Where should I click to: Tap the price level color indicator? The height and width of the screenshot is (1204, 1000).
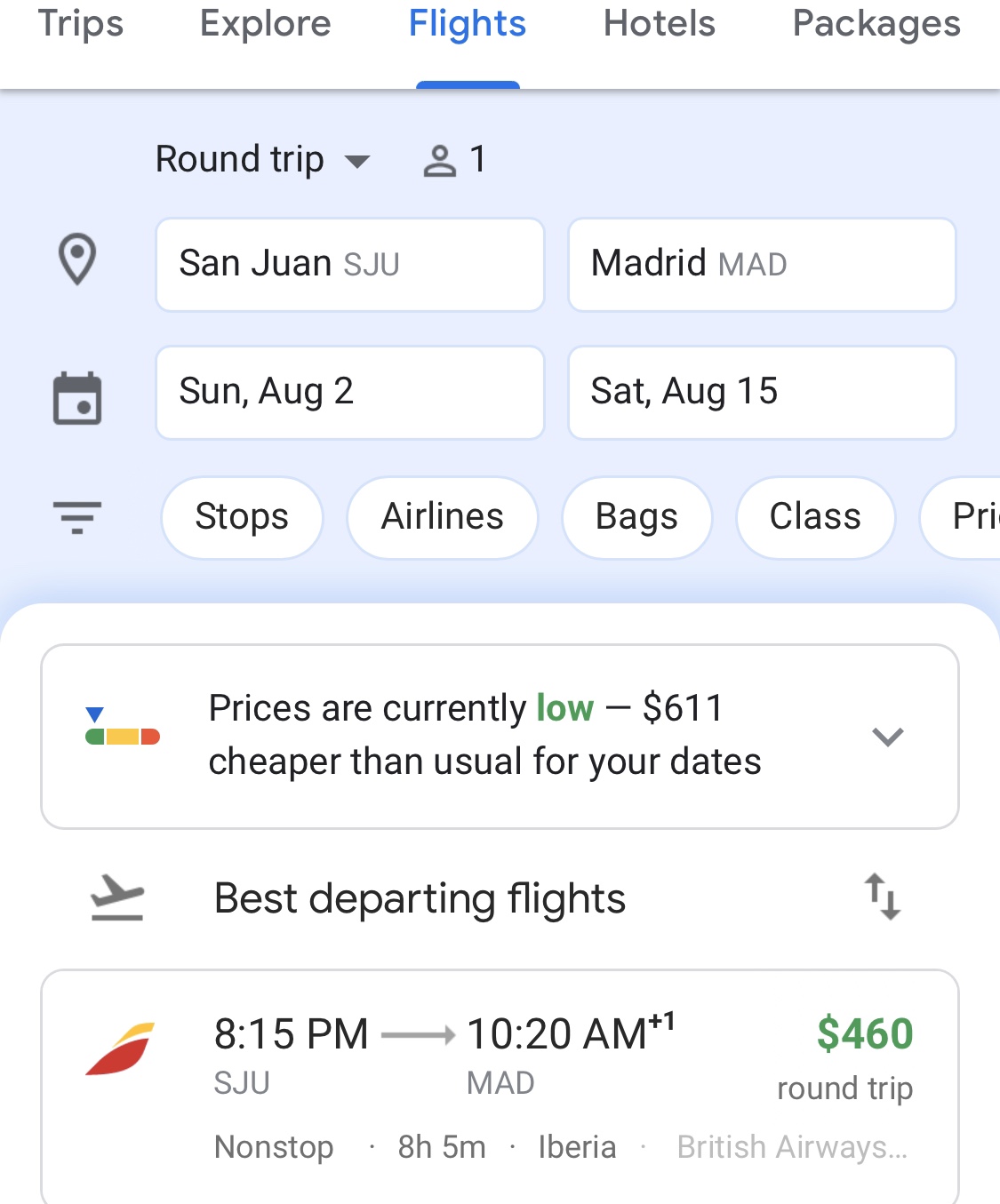coord(123,726)
